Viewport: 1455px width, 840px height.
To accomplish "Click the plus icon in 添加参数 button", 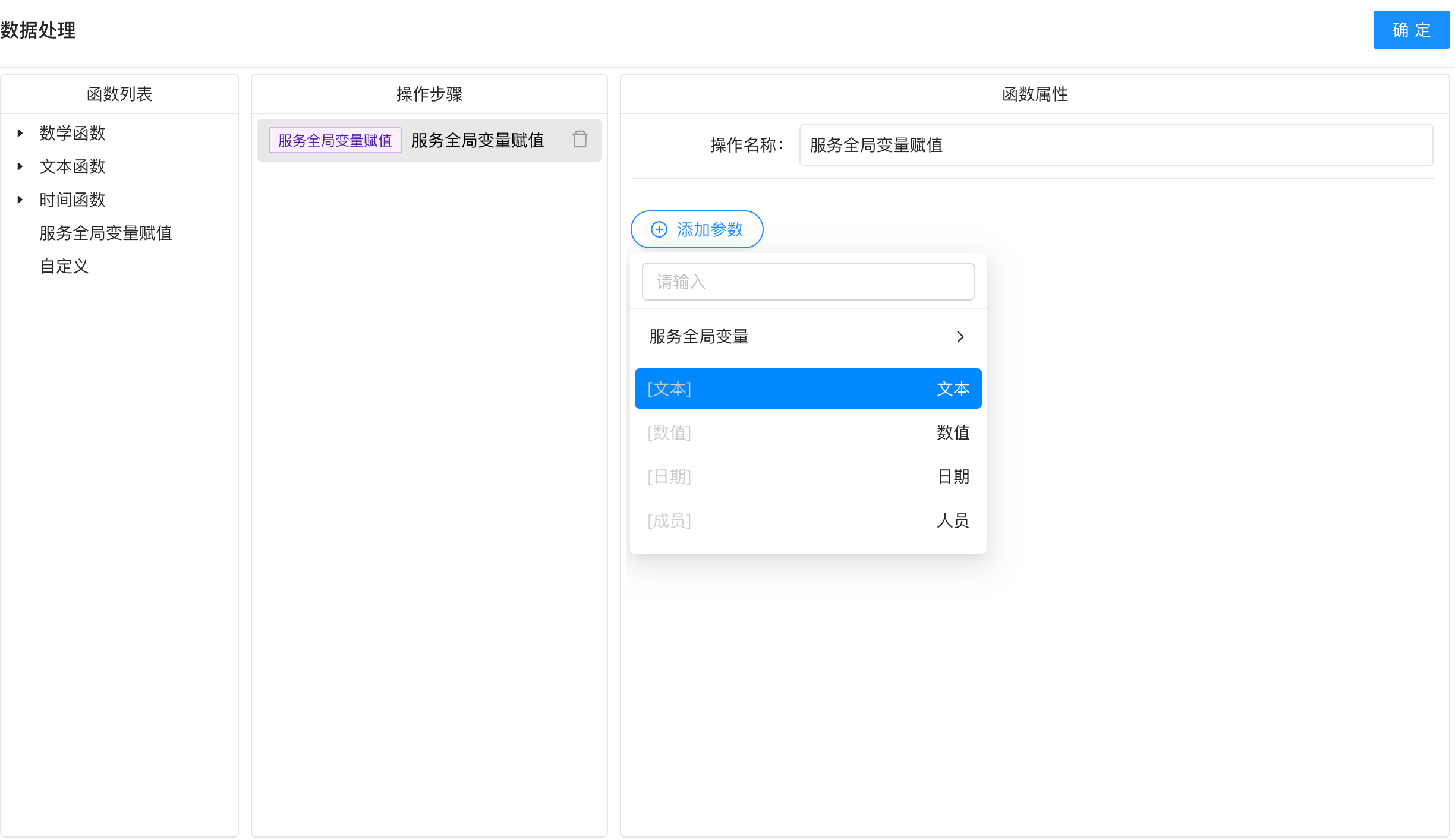I will point(659,229).
